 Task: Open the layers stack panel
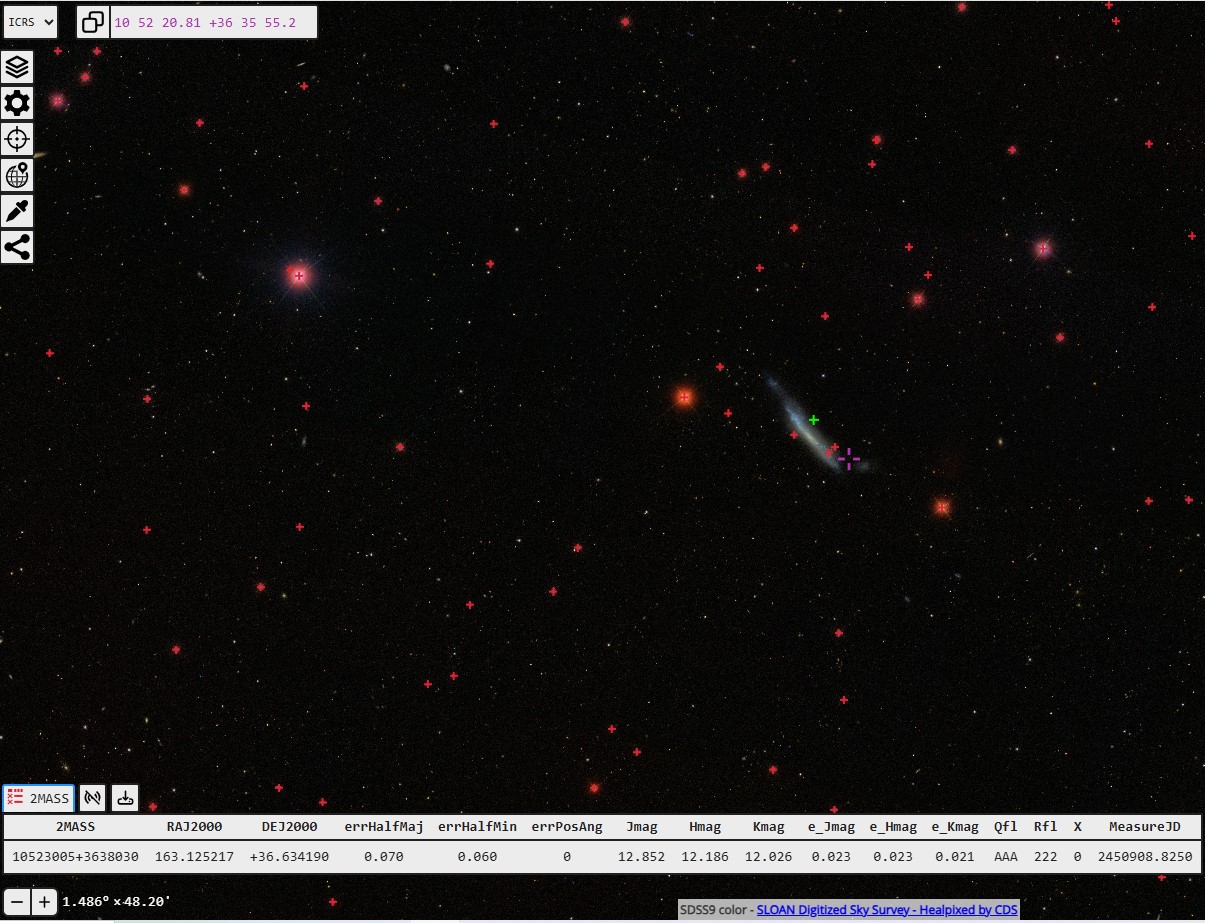pyautogui.click(x=17, y=67)
